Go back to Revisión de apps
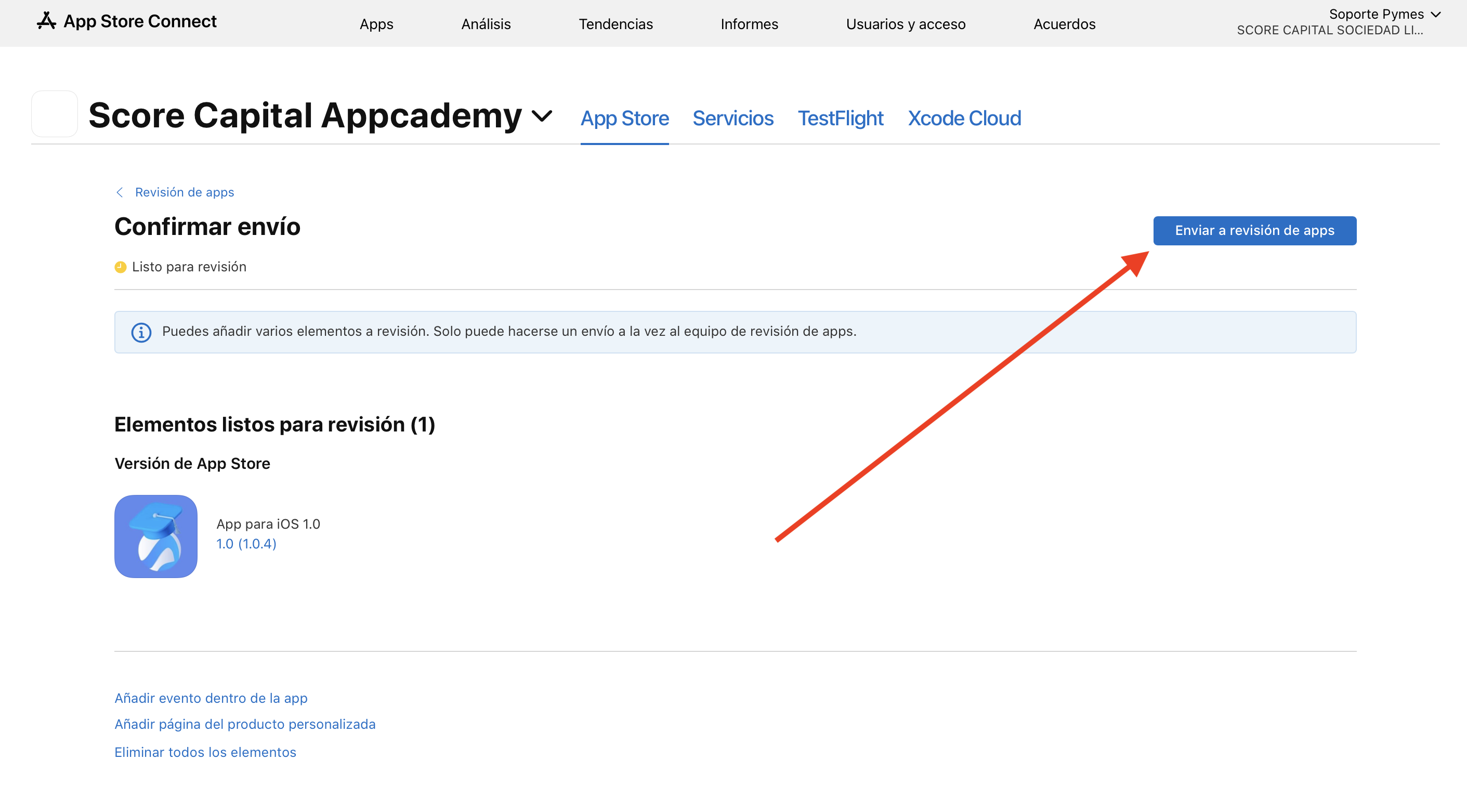Viewport: 1467px width, 812px height. click(185, 192)
